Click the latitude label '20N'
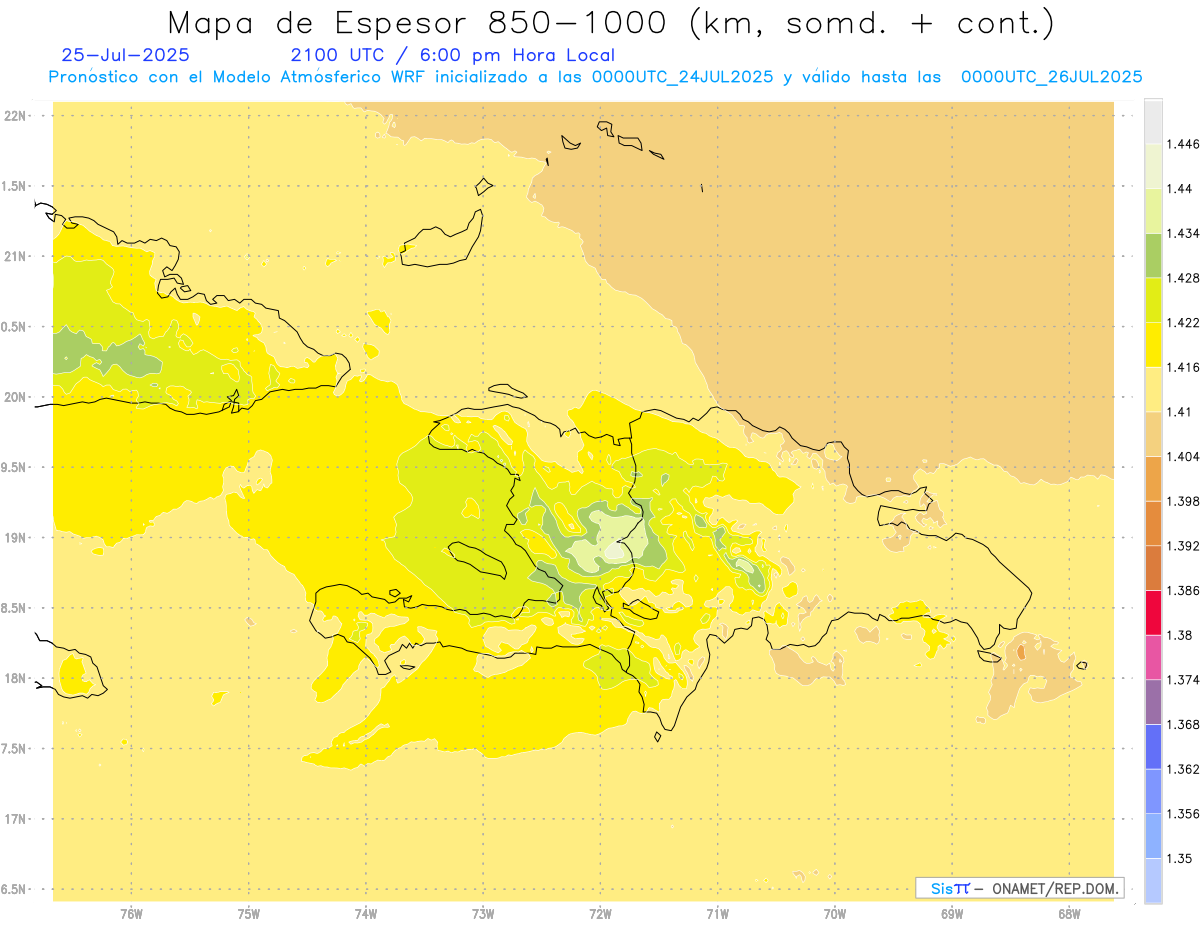 point(15,397)
